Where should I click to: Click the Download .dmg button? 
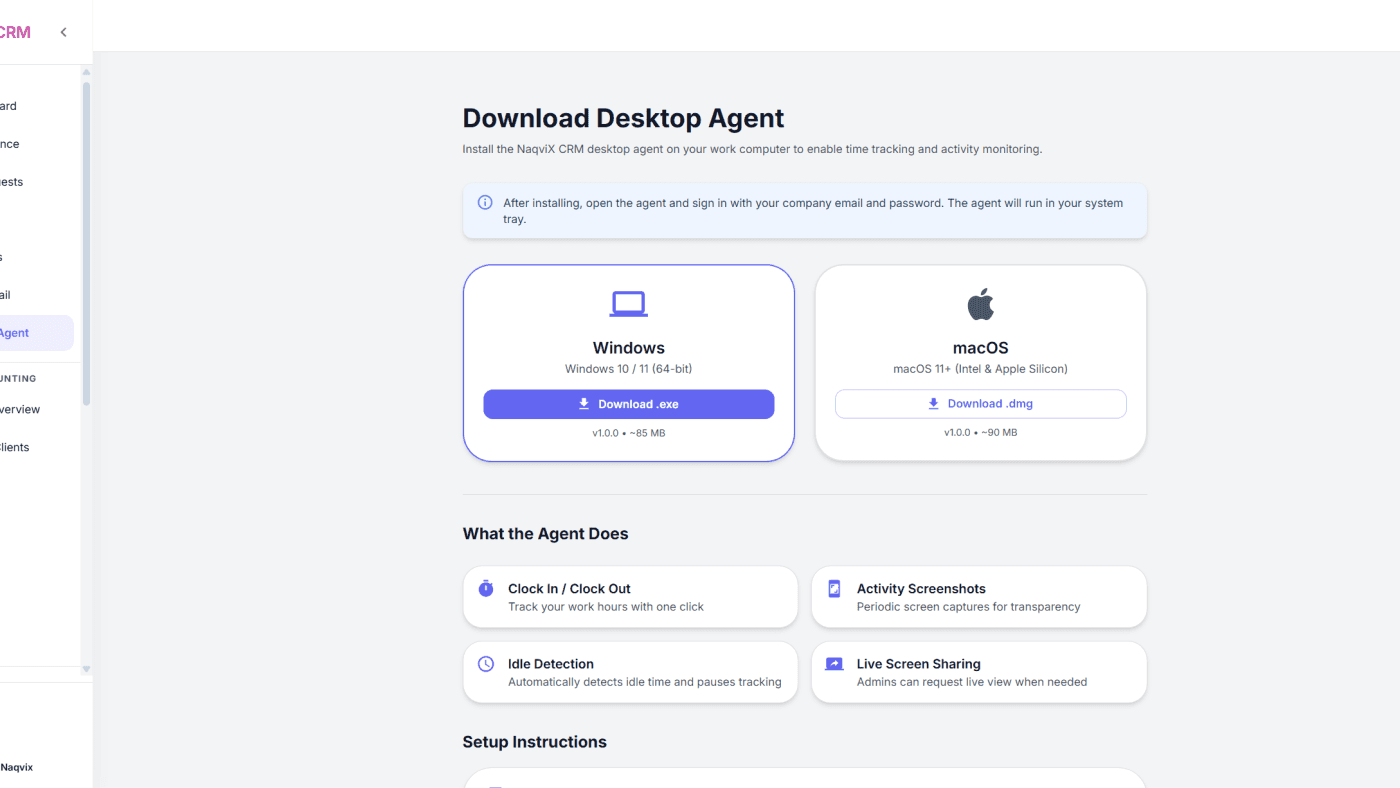click(x=980, y=404)
